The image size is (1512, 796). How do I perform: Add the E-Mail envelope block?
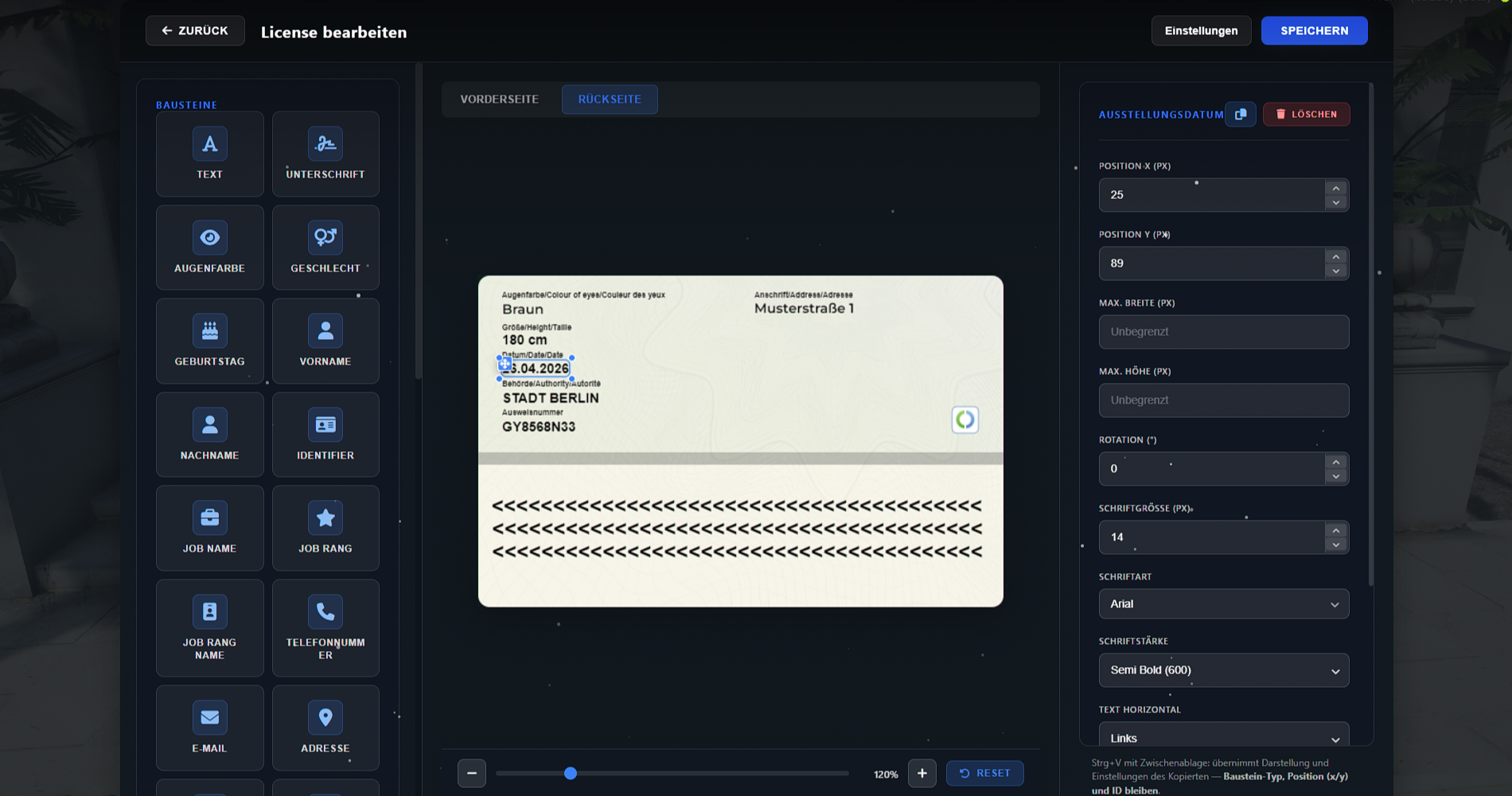pyautogui.click(x=209, y=728)
